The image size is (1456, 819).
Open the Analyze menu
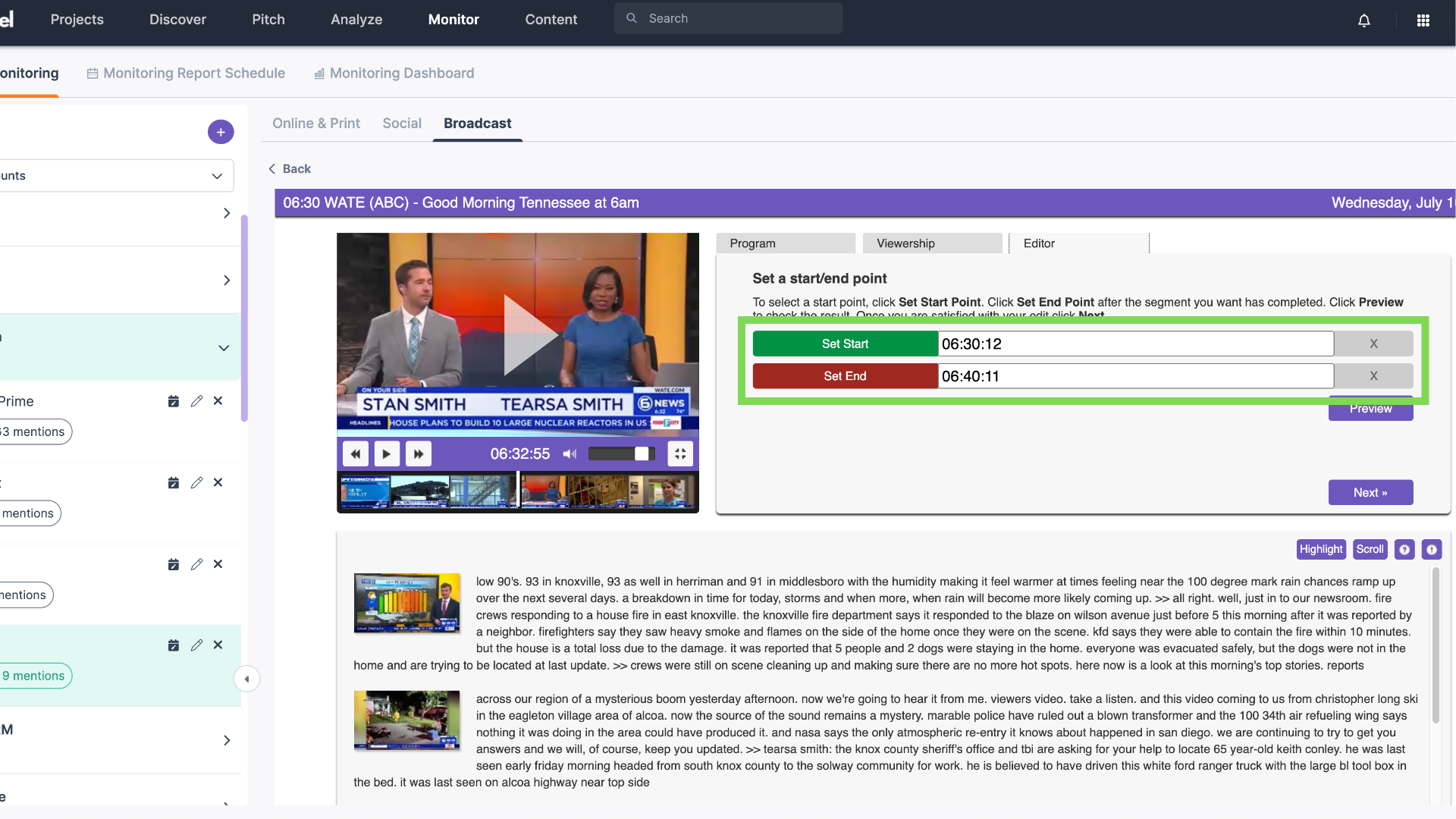pyautogui.click(x=356, y=20)
